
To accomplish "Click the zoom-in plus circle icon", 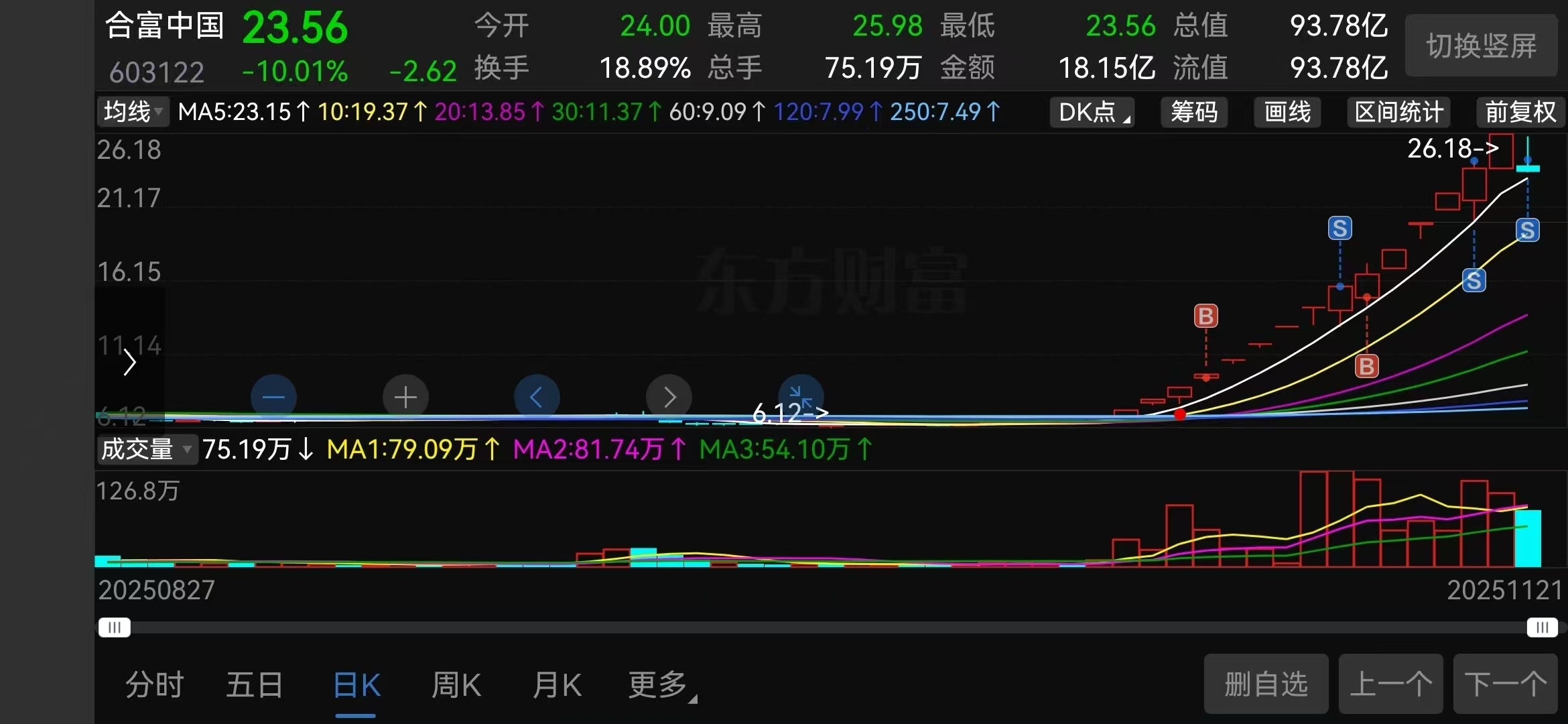I will [405, 397].
